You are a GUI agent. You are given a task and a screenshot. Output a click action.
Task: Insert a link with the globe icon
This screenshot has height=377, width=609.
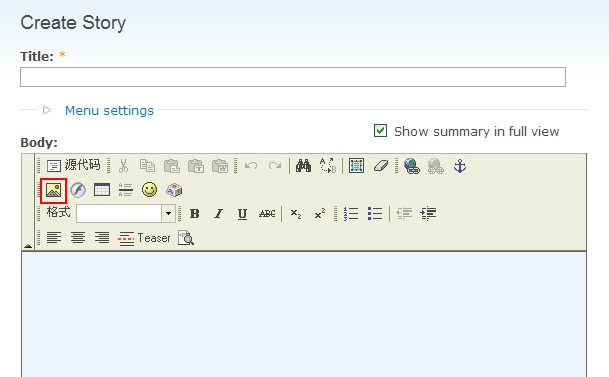(412, 166)
